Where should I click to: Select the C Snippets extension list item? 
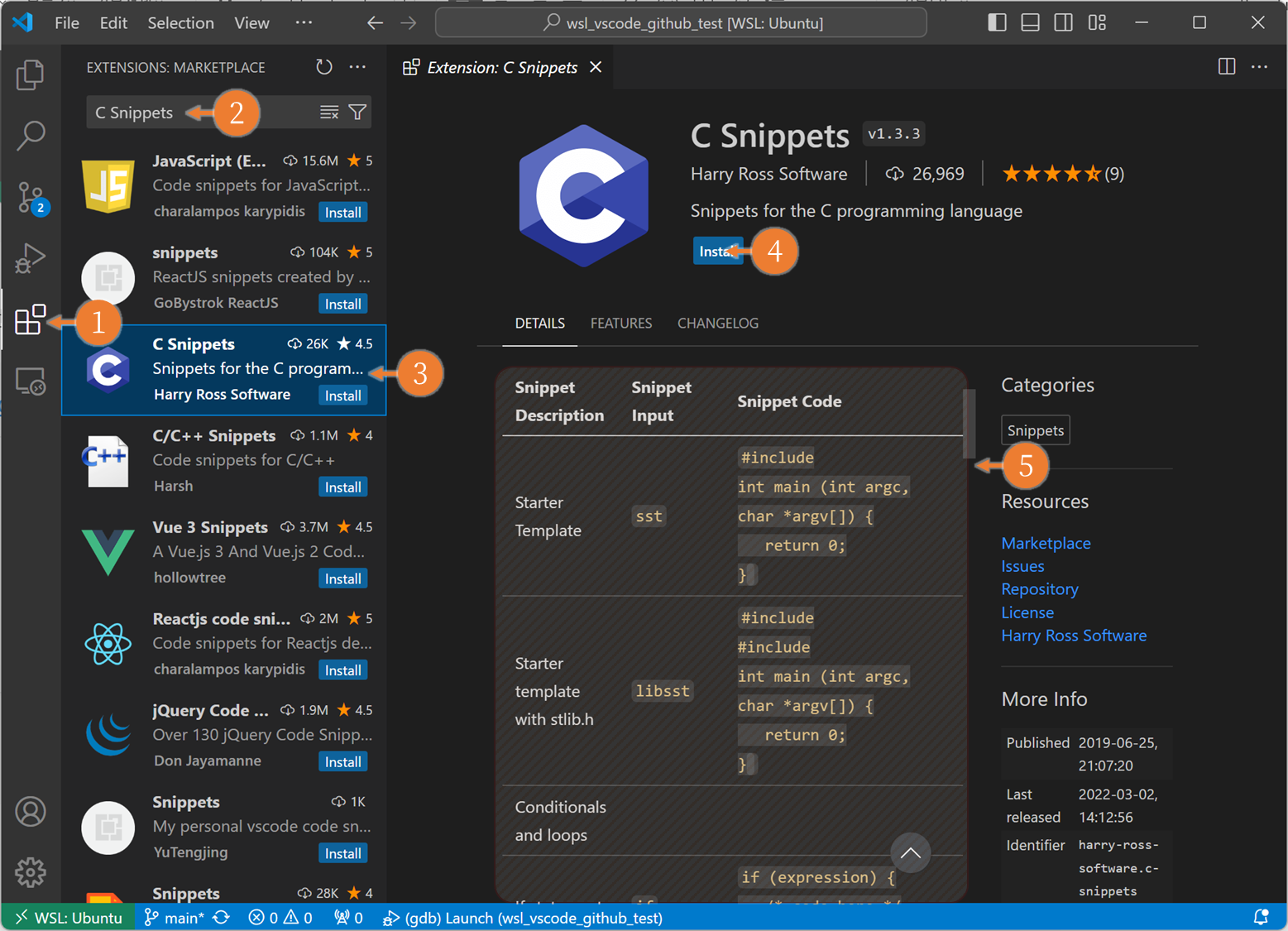coord(223,370)
